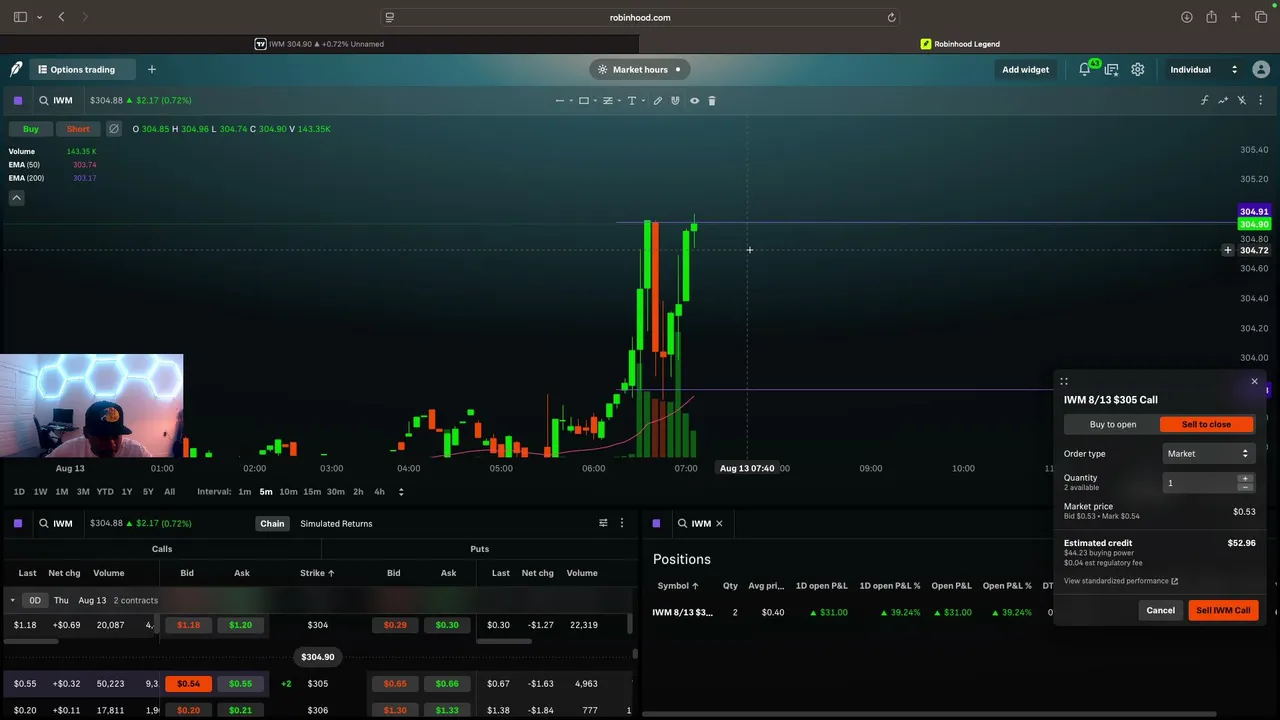Toggle the crossed-circle icon next to Short
1280x720 pixels.
(x=113, y=129)
